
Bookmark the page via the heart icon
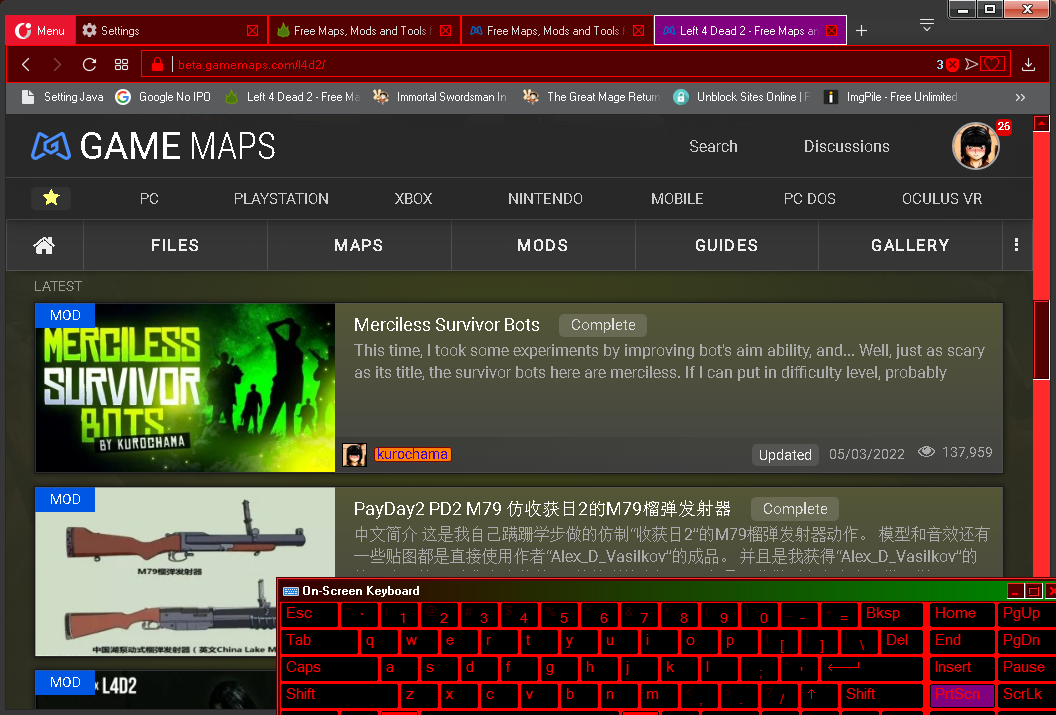(991, 64)
